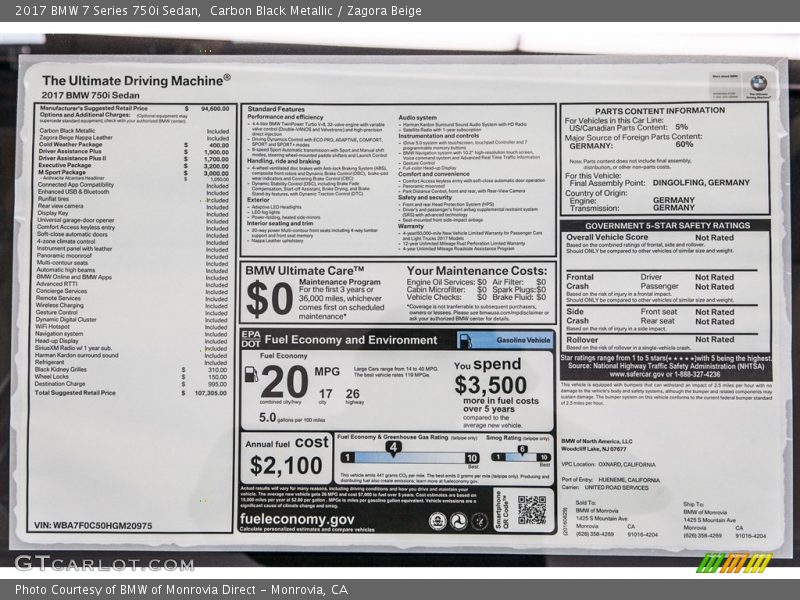This screenshot has width=800, height=600.
Task: Click the Side Crash Rear seat Not Rated value
Action: coord(714,322)
